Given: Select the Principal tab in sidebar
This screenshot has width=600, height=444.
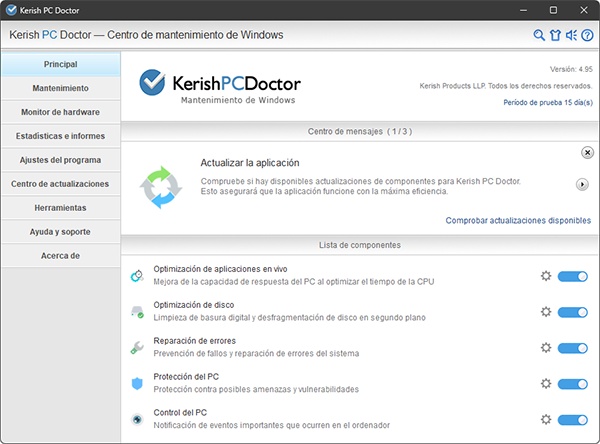Looking at the screenshot, I should point(60,64).
